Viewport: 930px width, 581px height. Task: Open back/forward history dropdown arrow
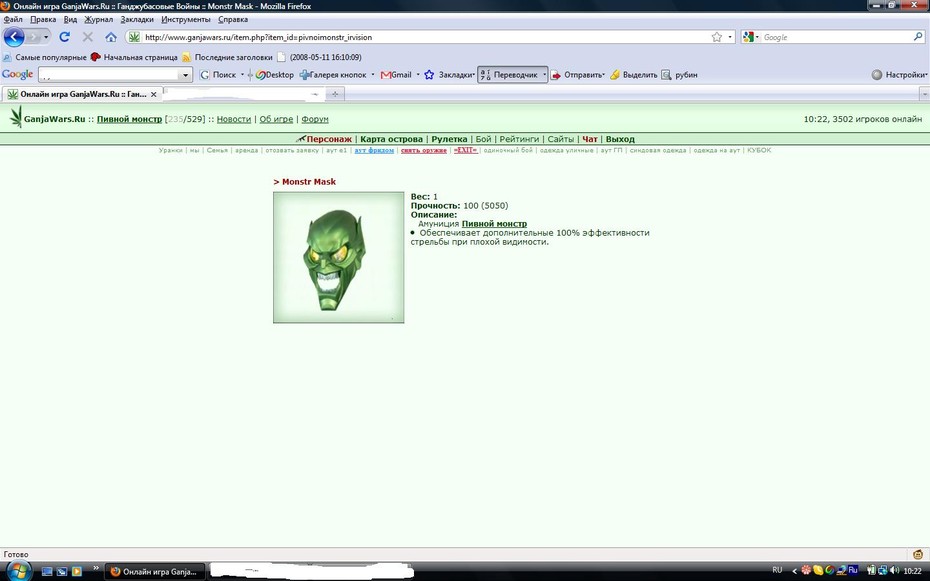click(46, 37)
